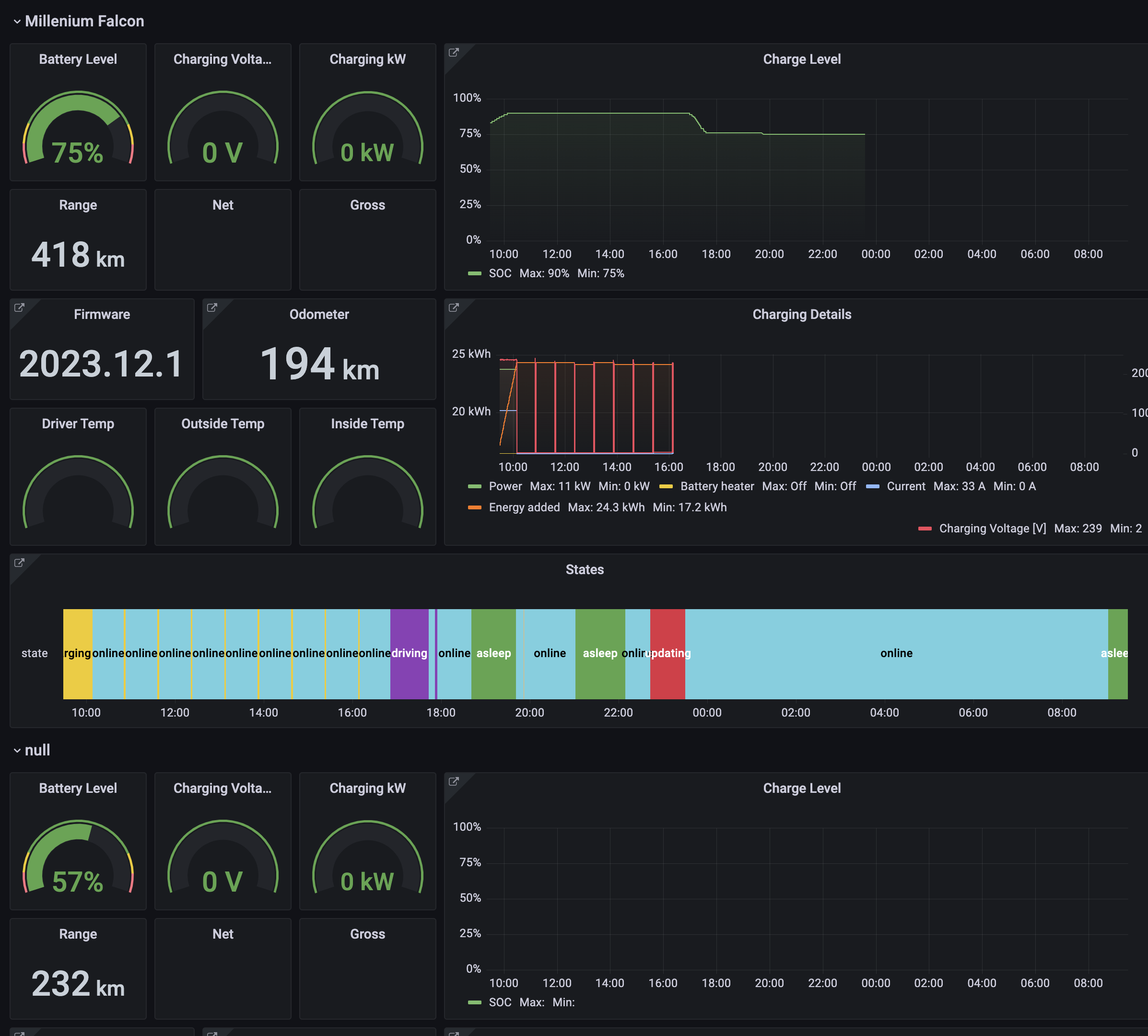Collapse the null row chevron

coord(17,751)
